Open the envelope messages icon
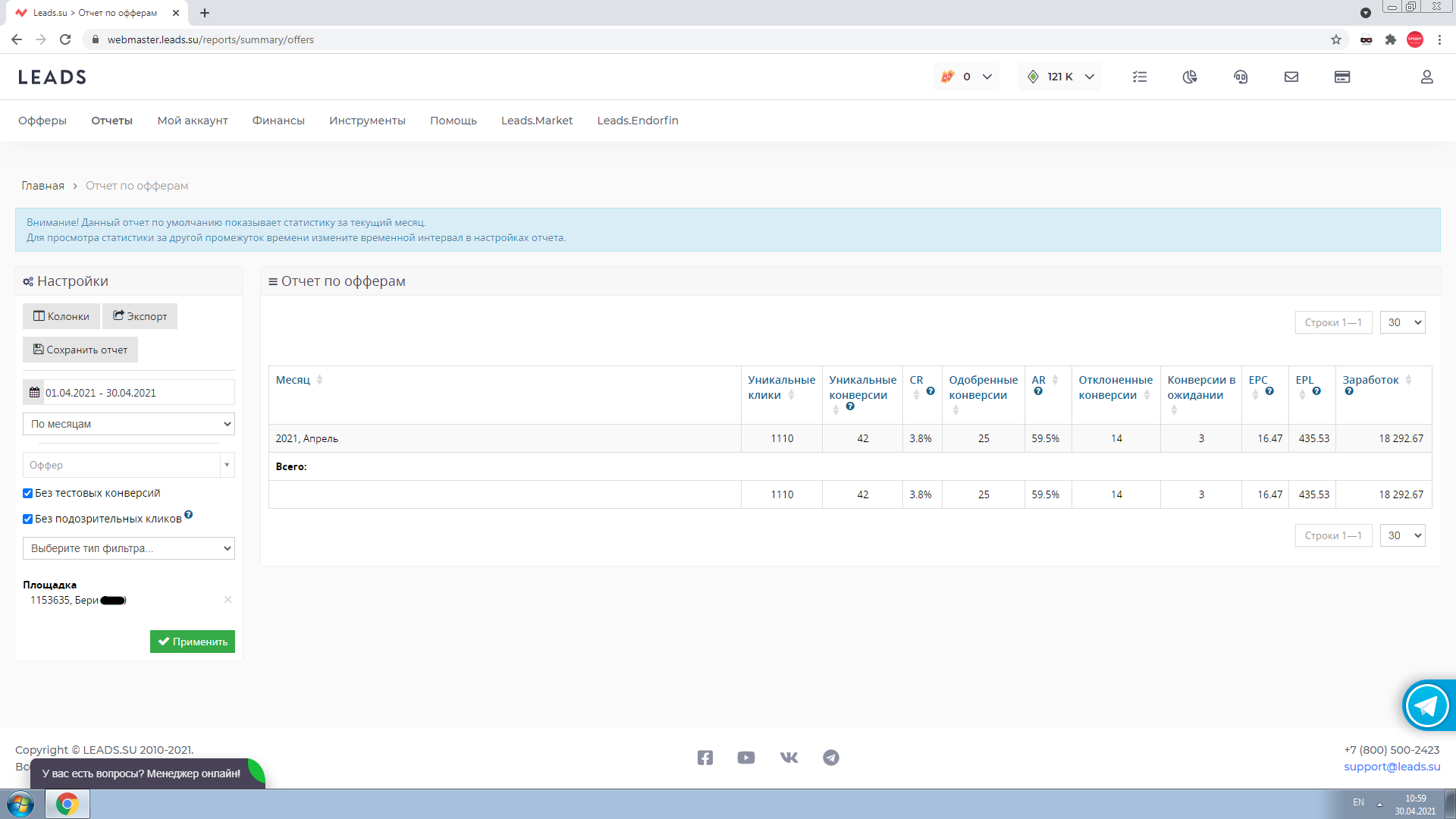This screenshot has height=819, width=1456. [x=1291, y=77]
